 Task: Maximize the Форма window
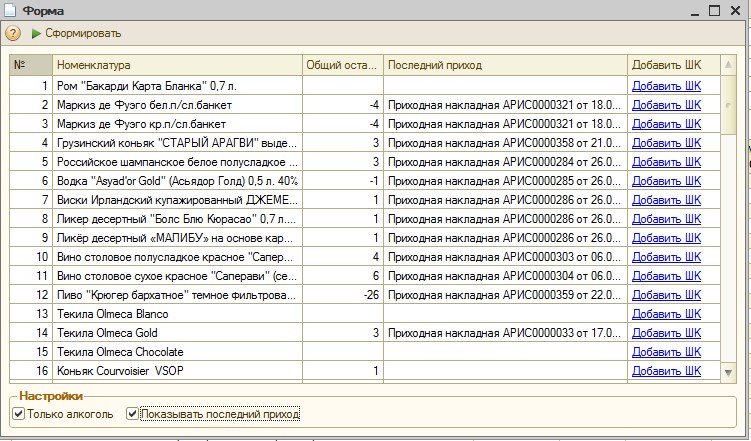coord(714,10)
